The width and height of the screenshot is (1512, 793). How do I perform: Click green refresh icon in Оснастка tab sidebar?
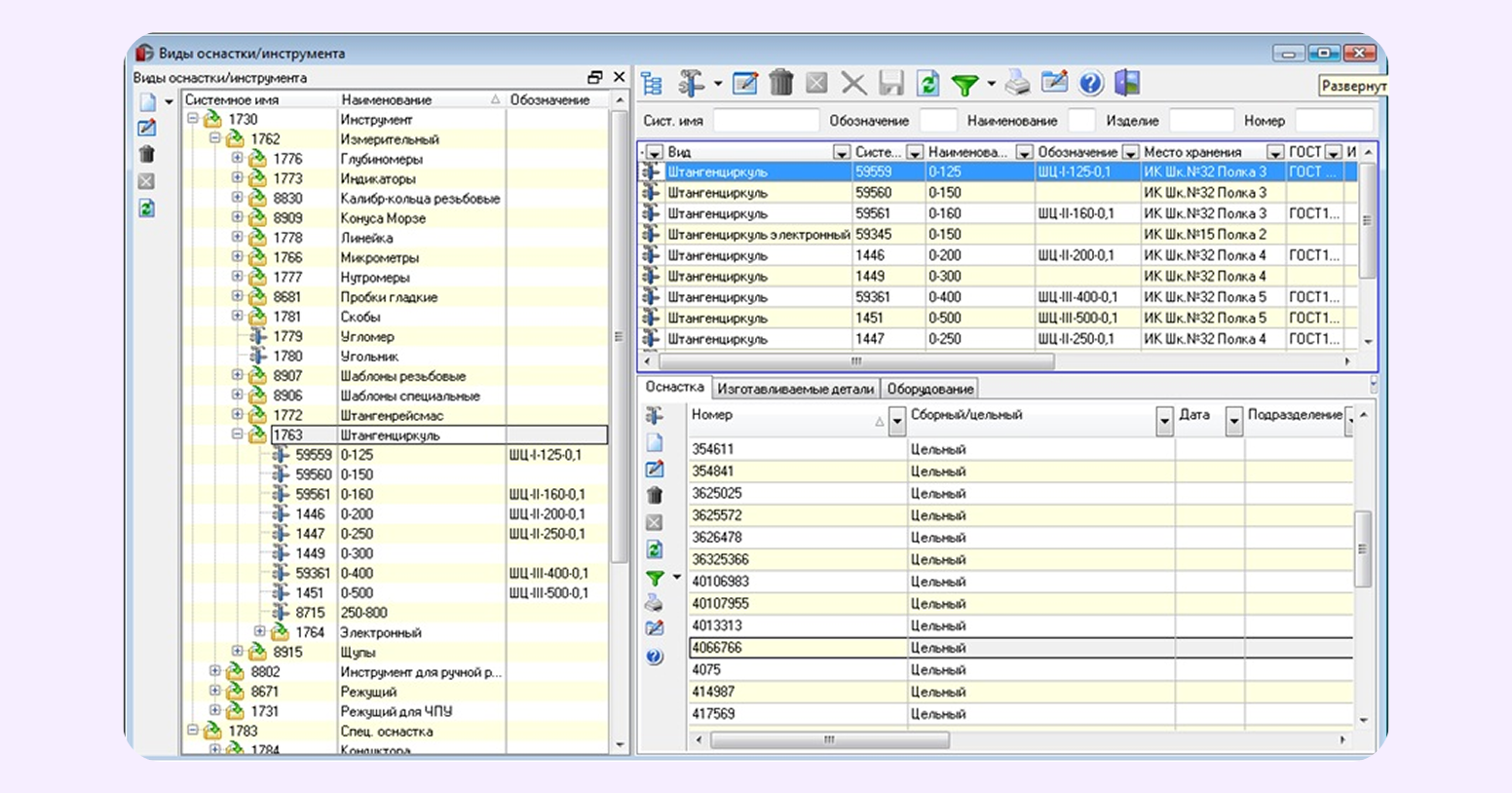(655, 550)
